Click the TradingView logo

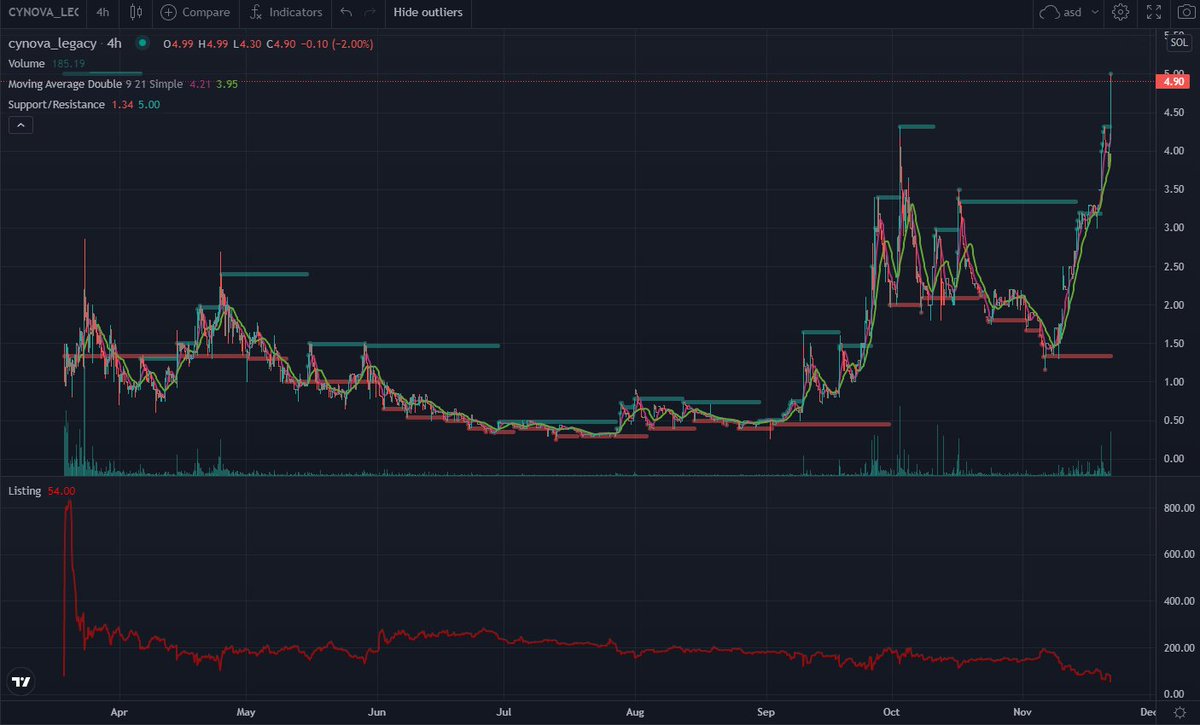point(19,682)
